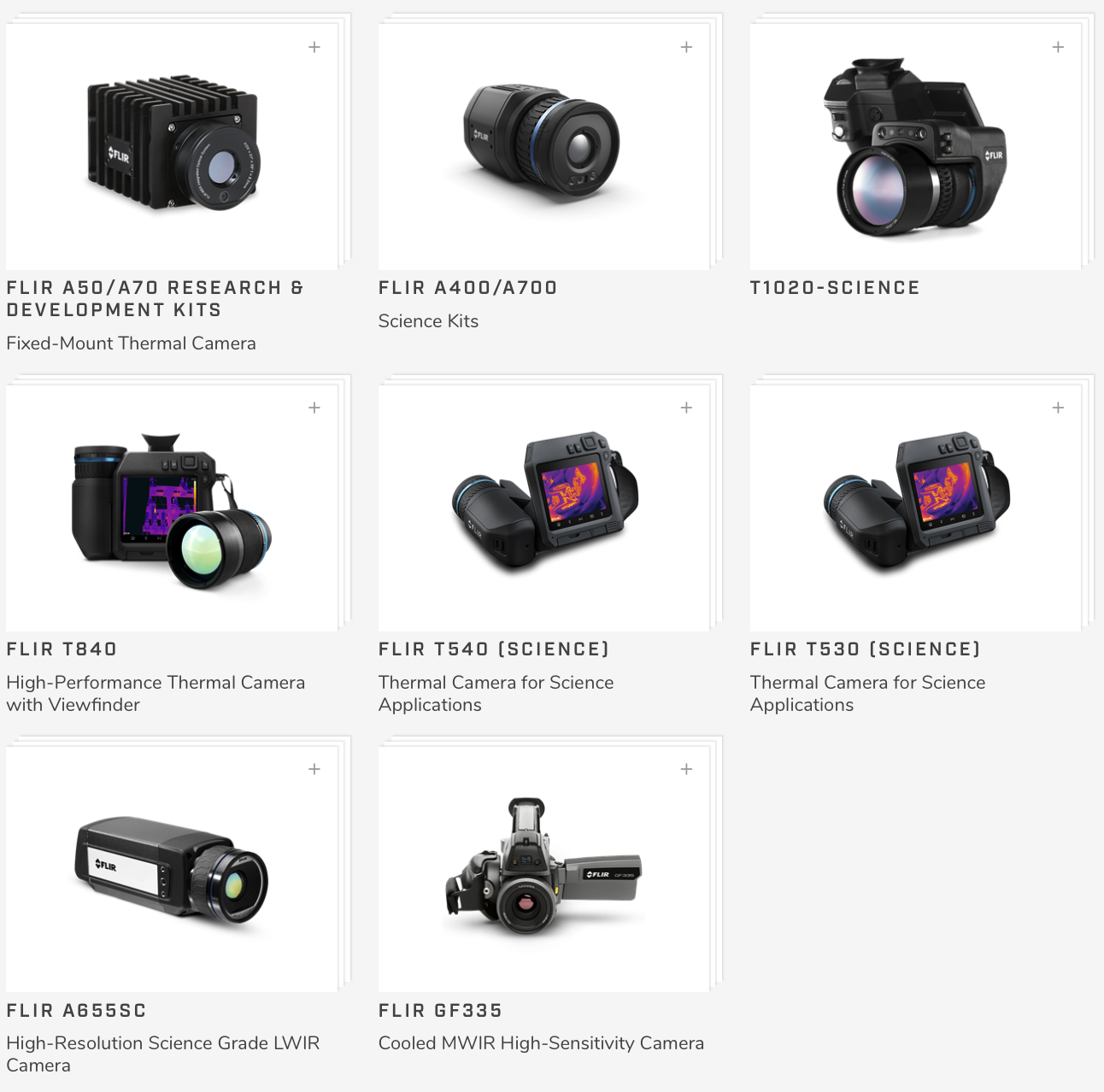
Task: Click plus icon on FLIR T540 card
Action: [686, 408]
